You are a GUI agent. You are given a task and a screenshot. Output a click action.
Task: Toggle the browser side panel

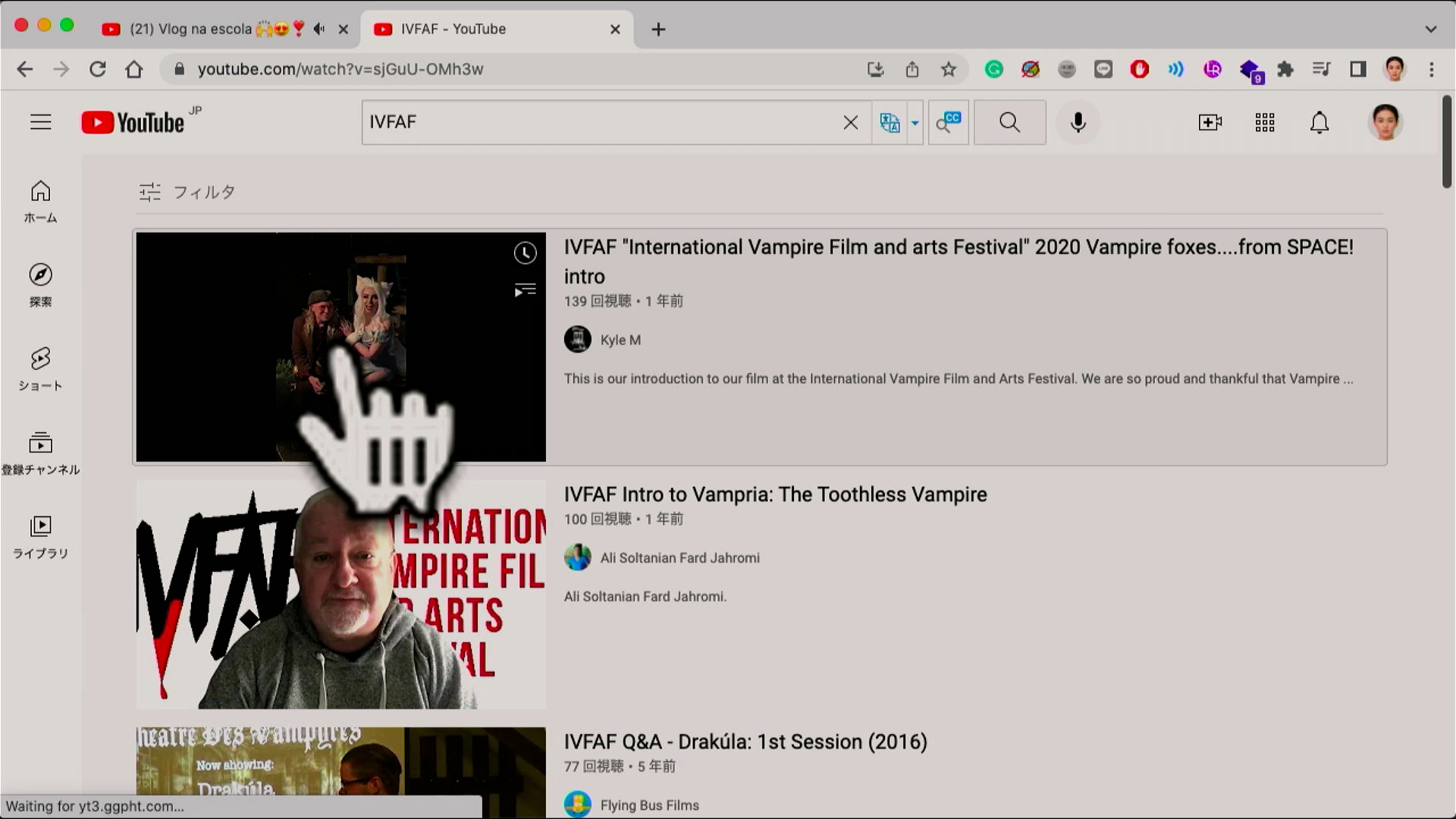pyautogui.click(x=1358, y=69)
